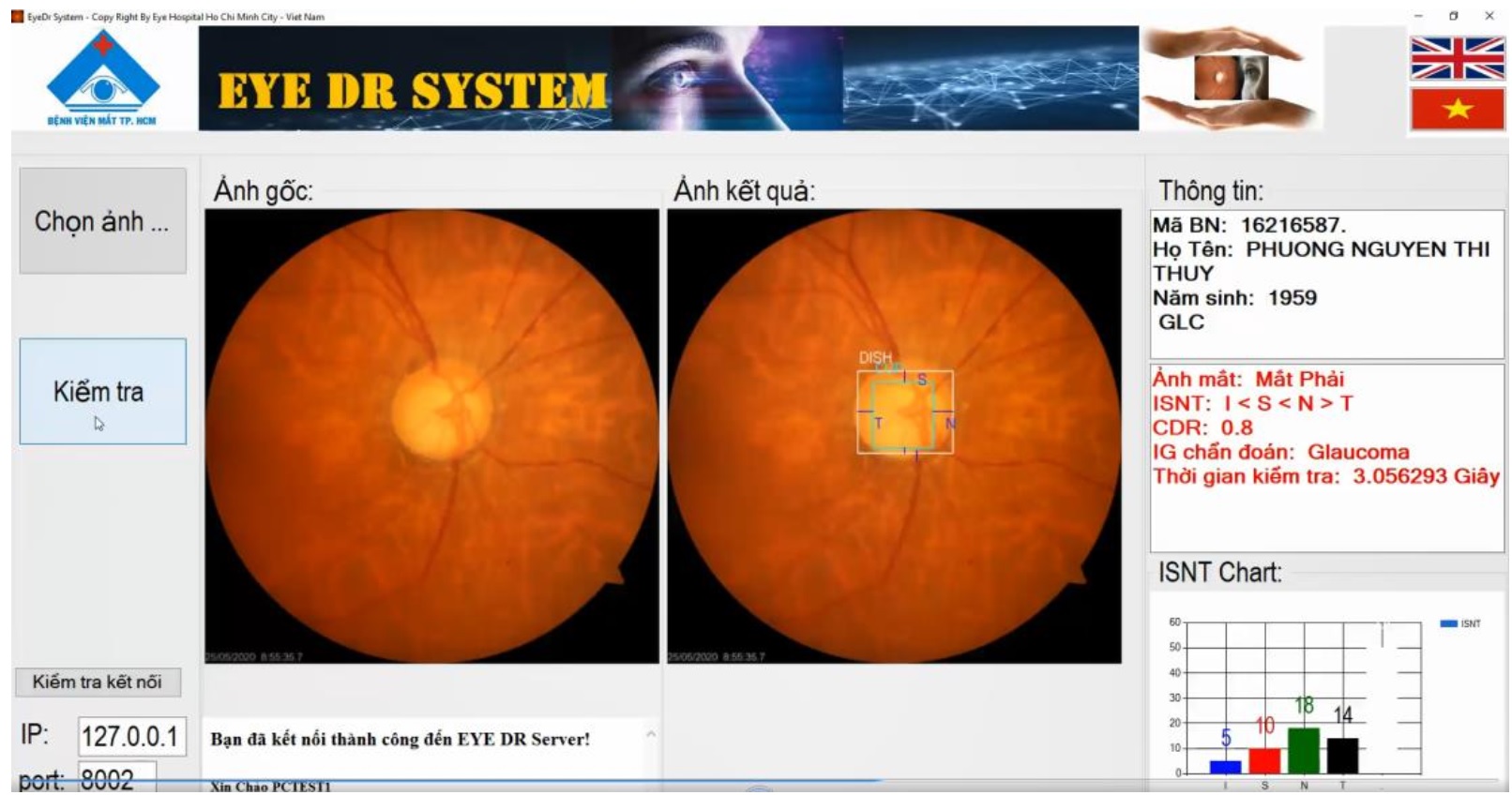
Task: Click Kiểm tra kết nối button
Action: point(98,682)
